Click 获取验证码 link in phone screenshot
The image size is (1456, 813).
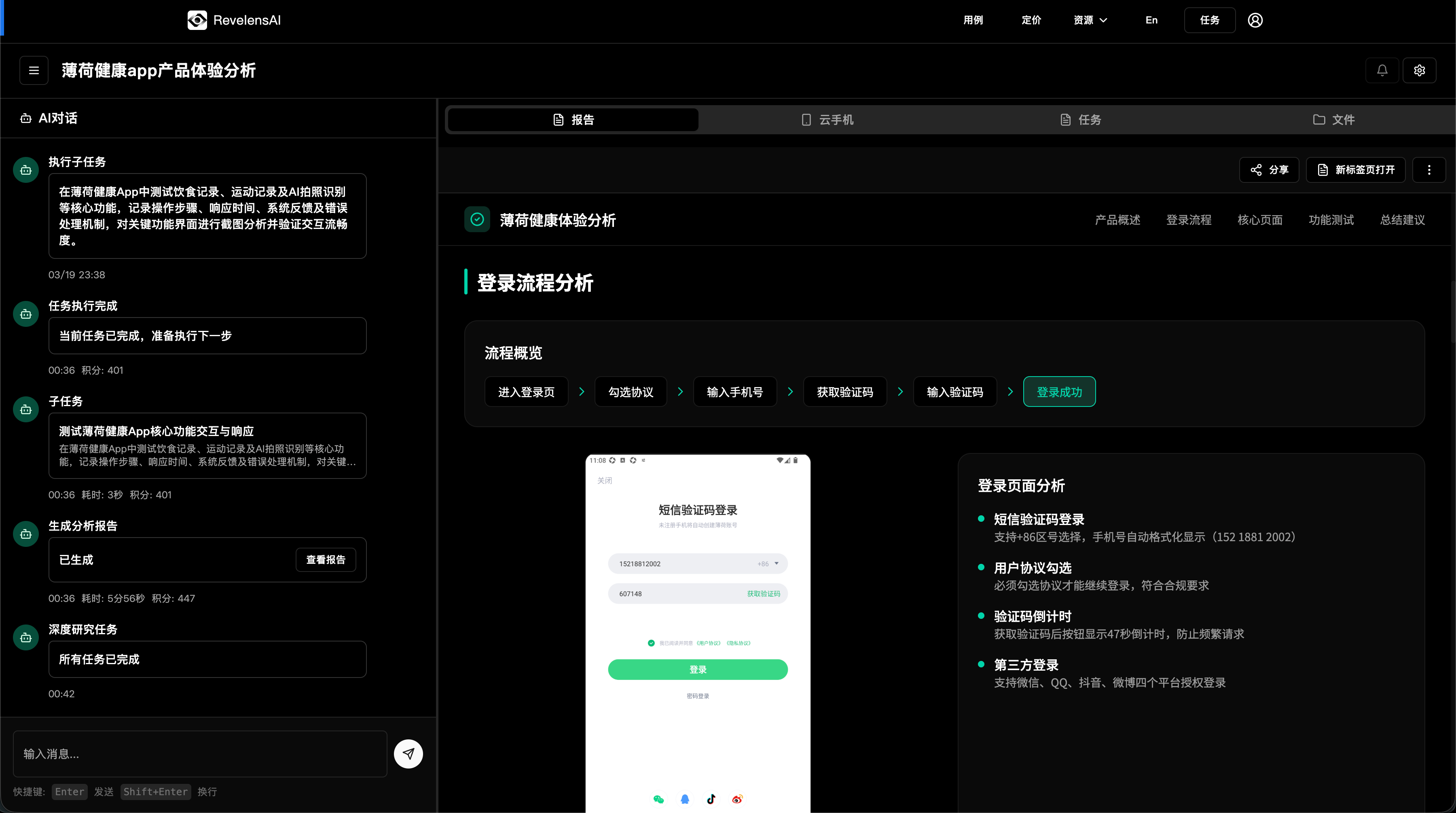coord(763,594)
